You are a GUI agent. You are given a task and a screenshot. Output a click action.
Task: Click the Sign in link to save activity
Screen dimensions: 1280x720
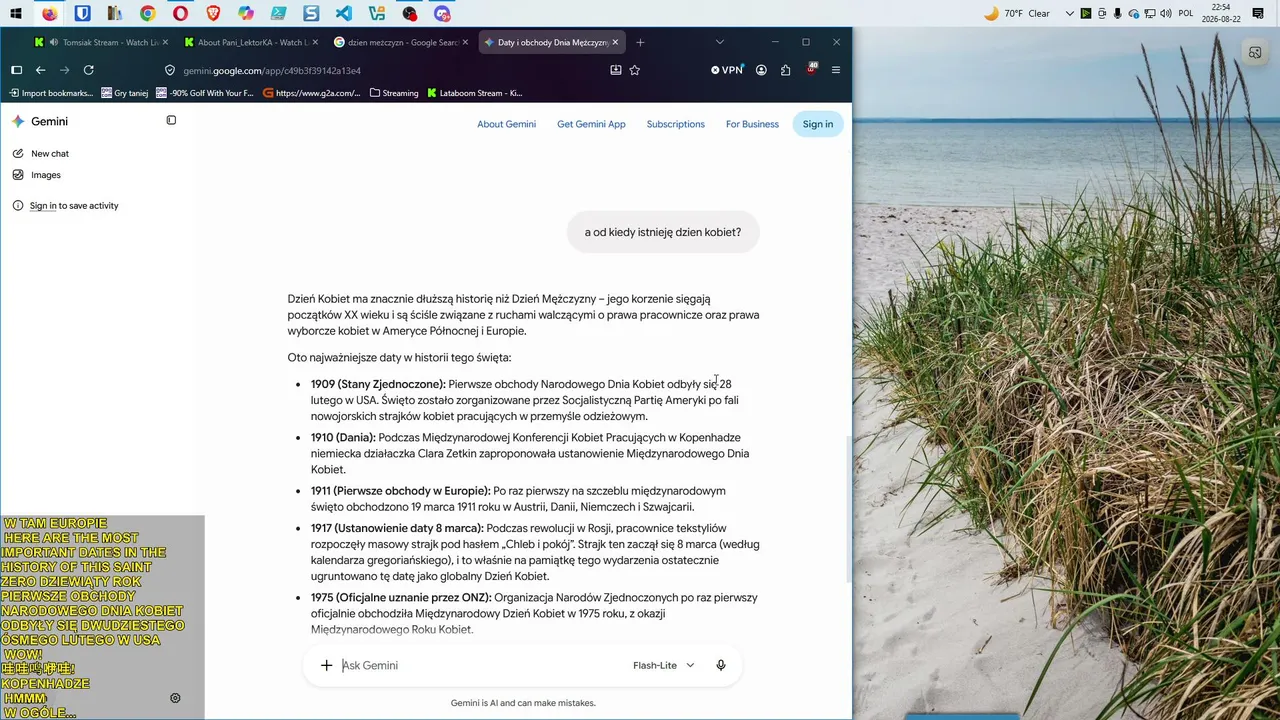43,206
